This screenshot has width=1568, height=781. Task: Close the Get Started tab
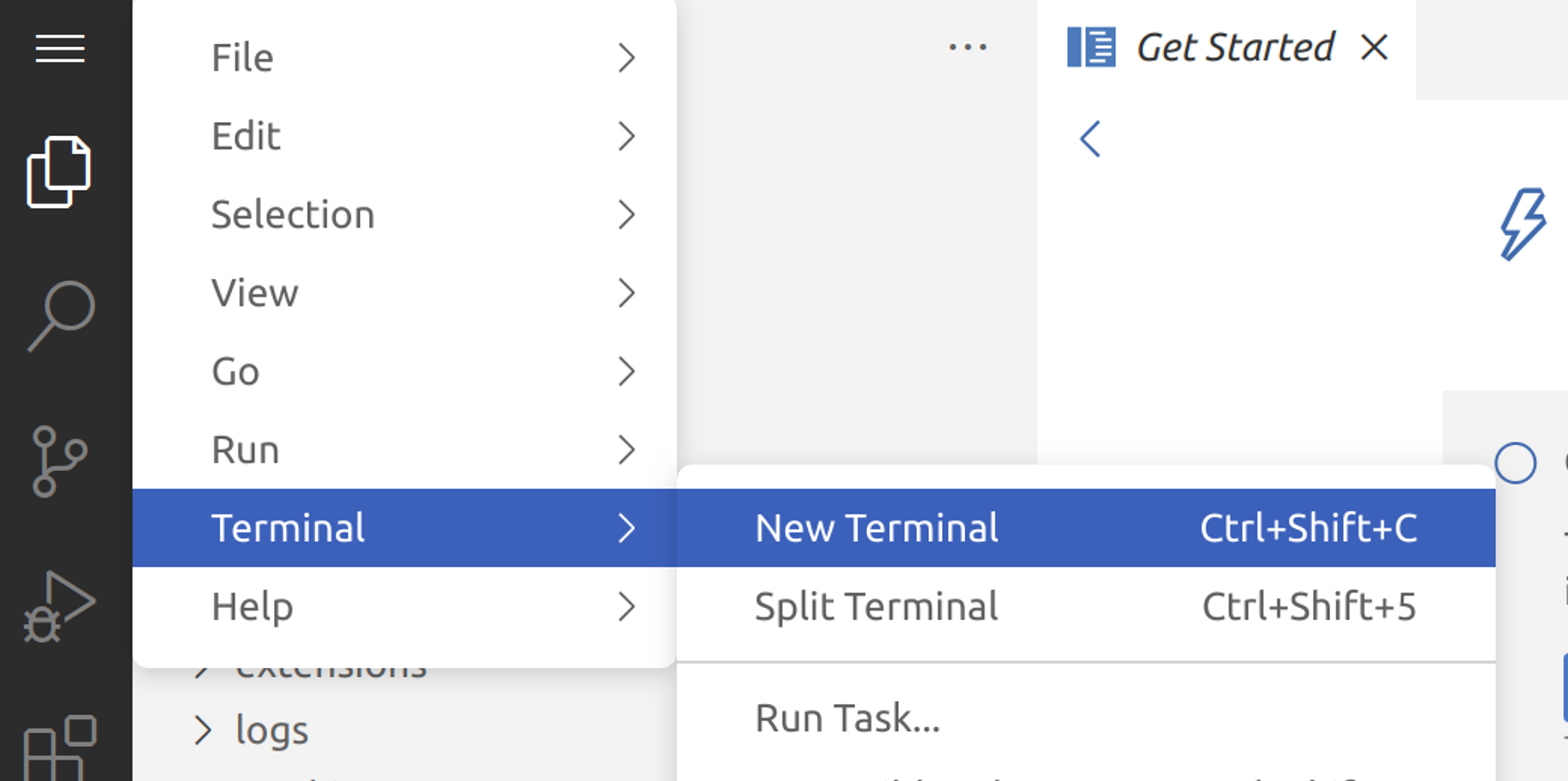[1374, 47]
